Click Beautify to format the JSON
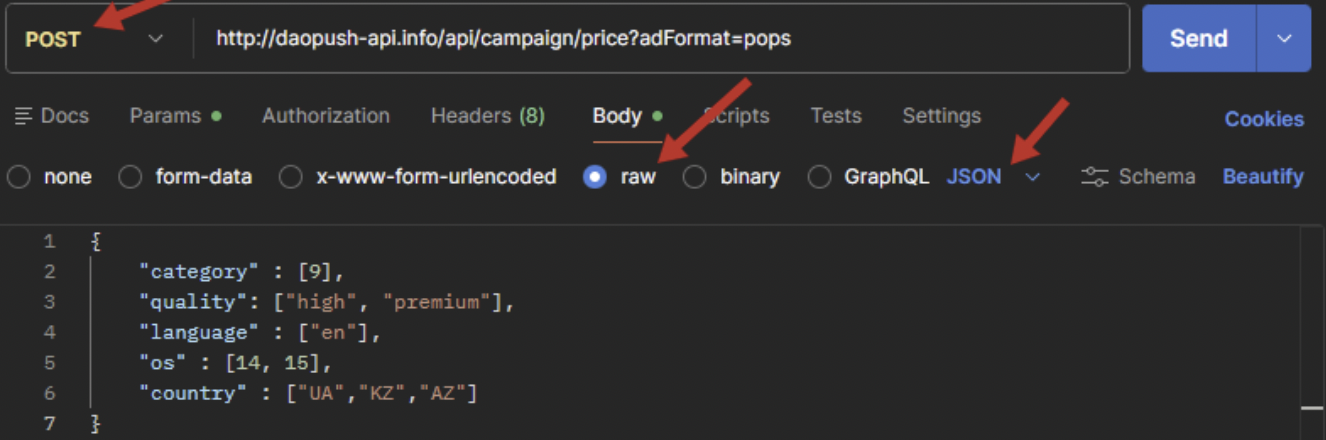Image resolution: width=1326 pixels, height=440 pixels. (1263, 177)
